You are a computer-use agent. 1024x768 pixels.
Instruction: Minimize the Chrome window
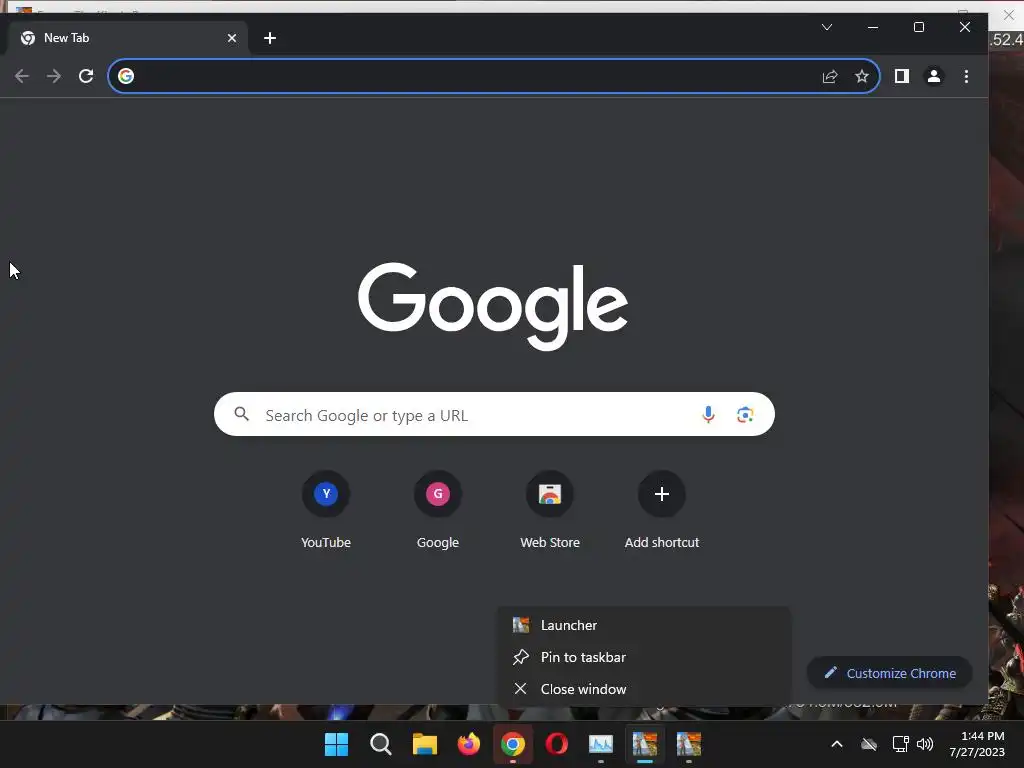872,27
